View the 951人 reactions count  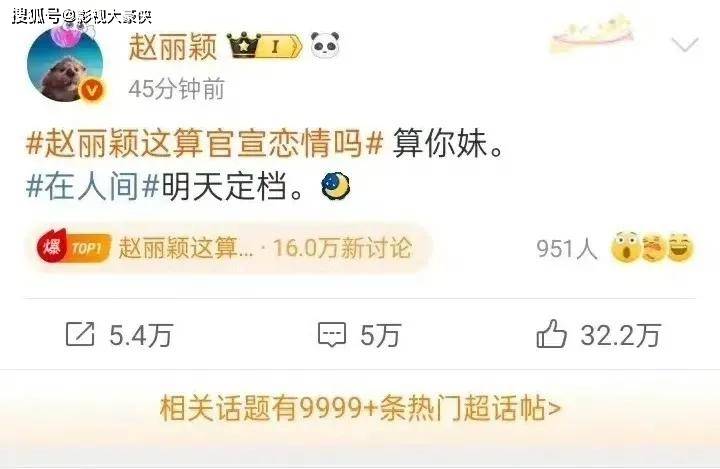click(x=567, y=249)
